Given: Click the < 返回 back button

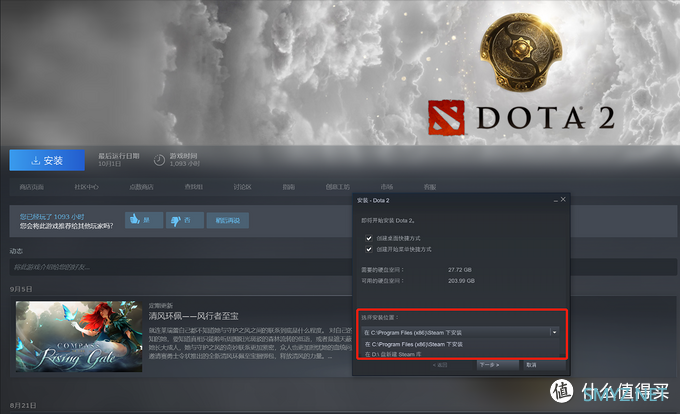Looking at the screenshot, I should [440, 365].
